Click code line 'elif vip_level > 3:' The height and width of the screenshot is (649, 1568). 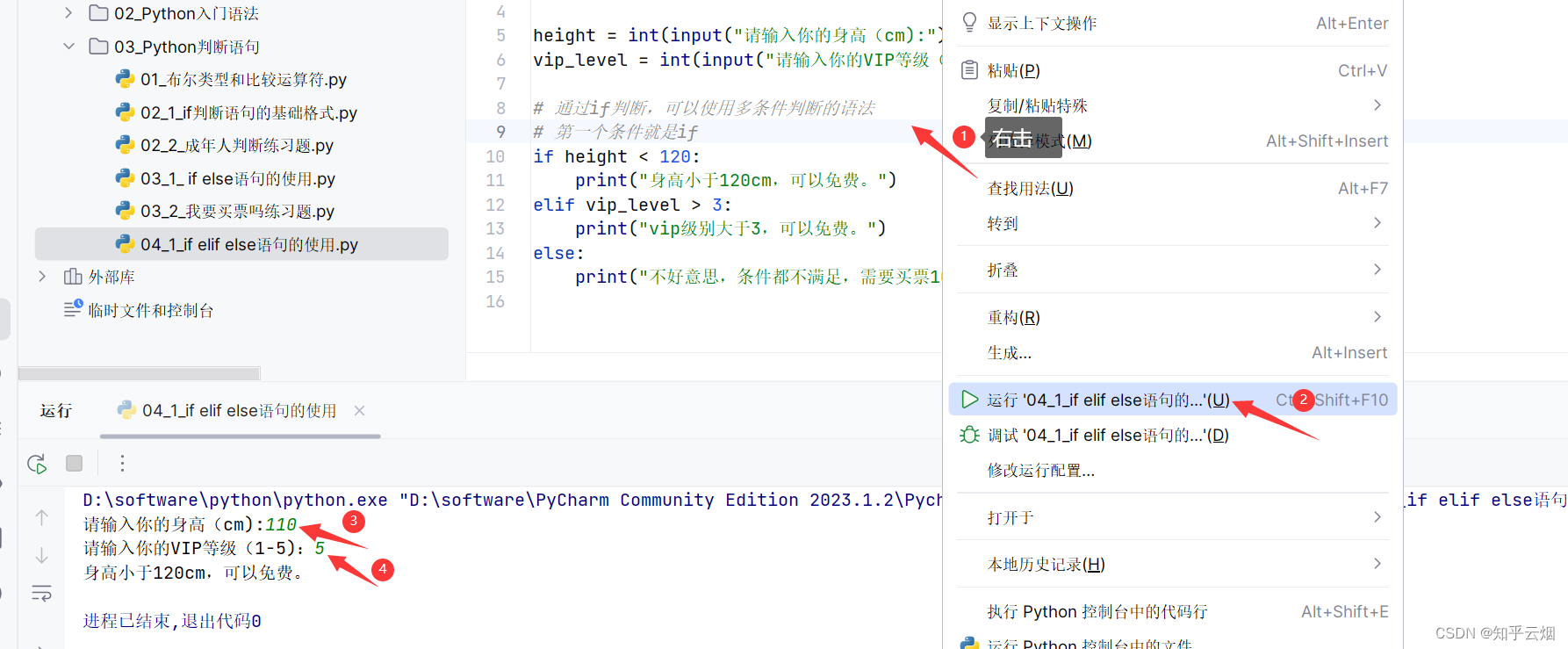pos(632,205)
